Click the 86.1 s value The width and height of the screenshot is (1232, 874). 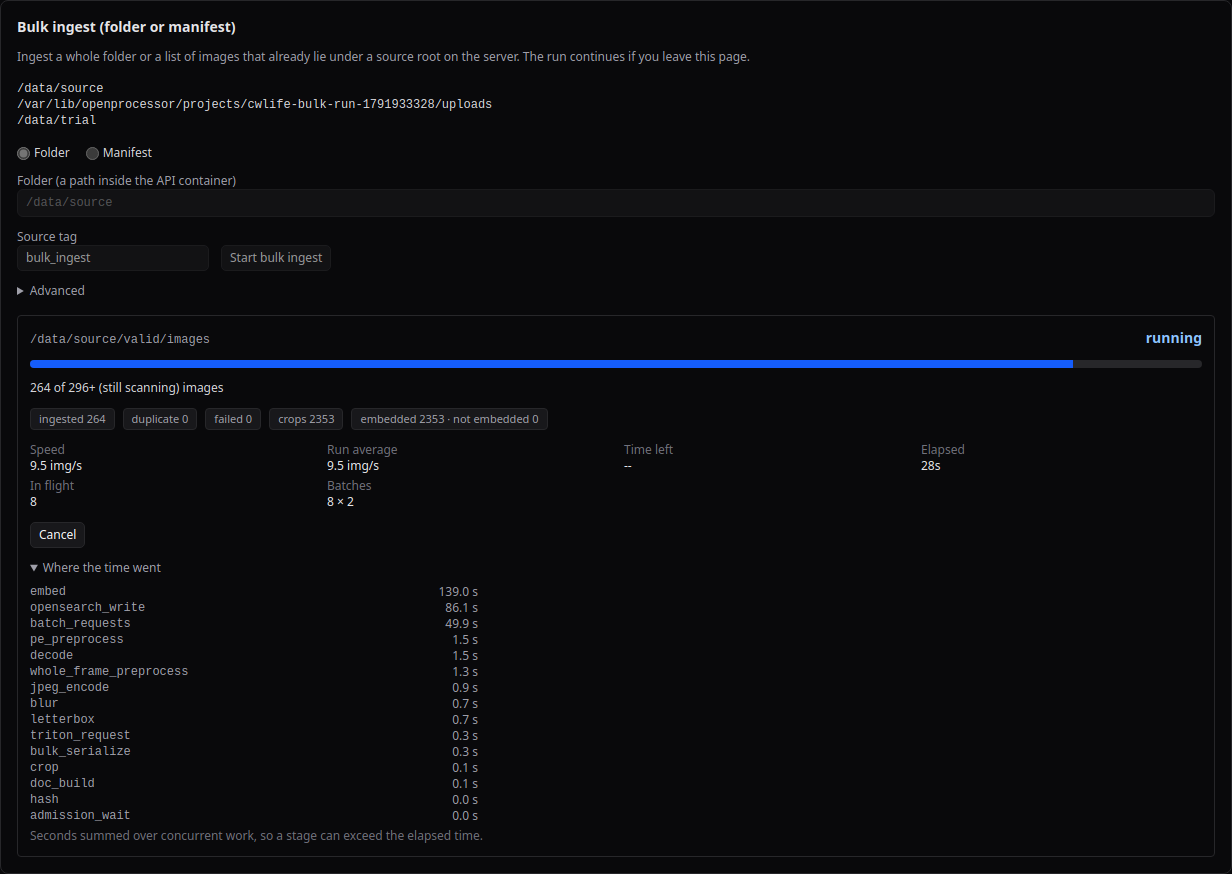click(x=461, y=608)
